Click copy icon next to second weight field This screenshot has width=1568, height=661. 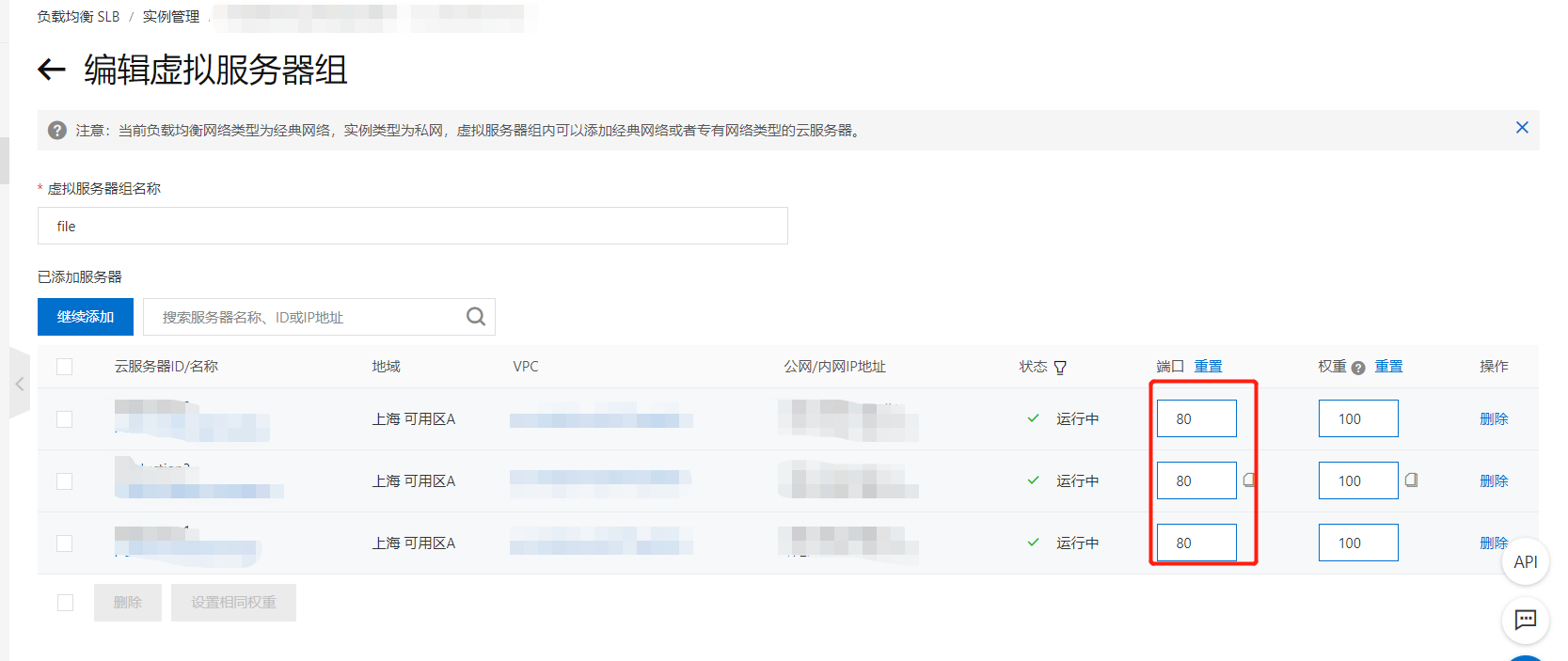[1412, 480]
